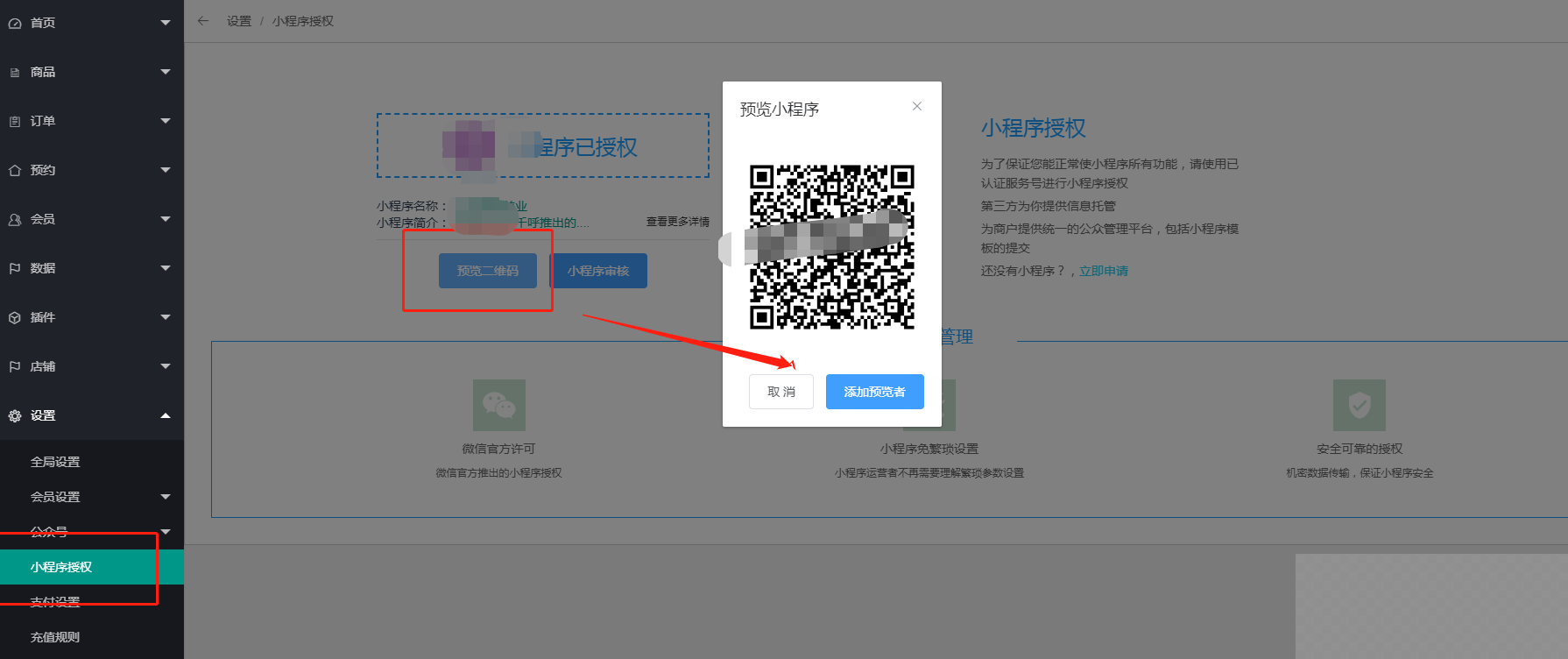
Task: Click the 小程序授权 heading on the right
Action: [1034, 128]
